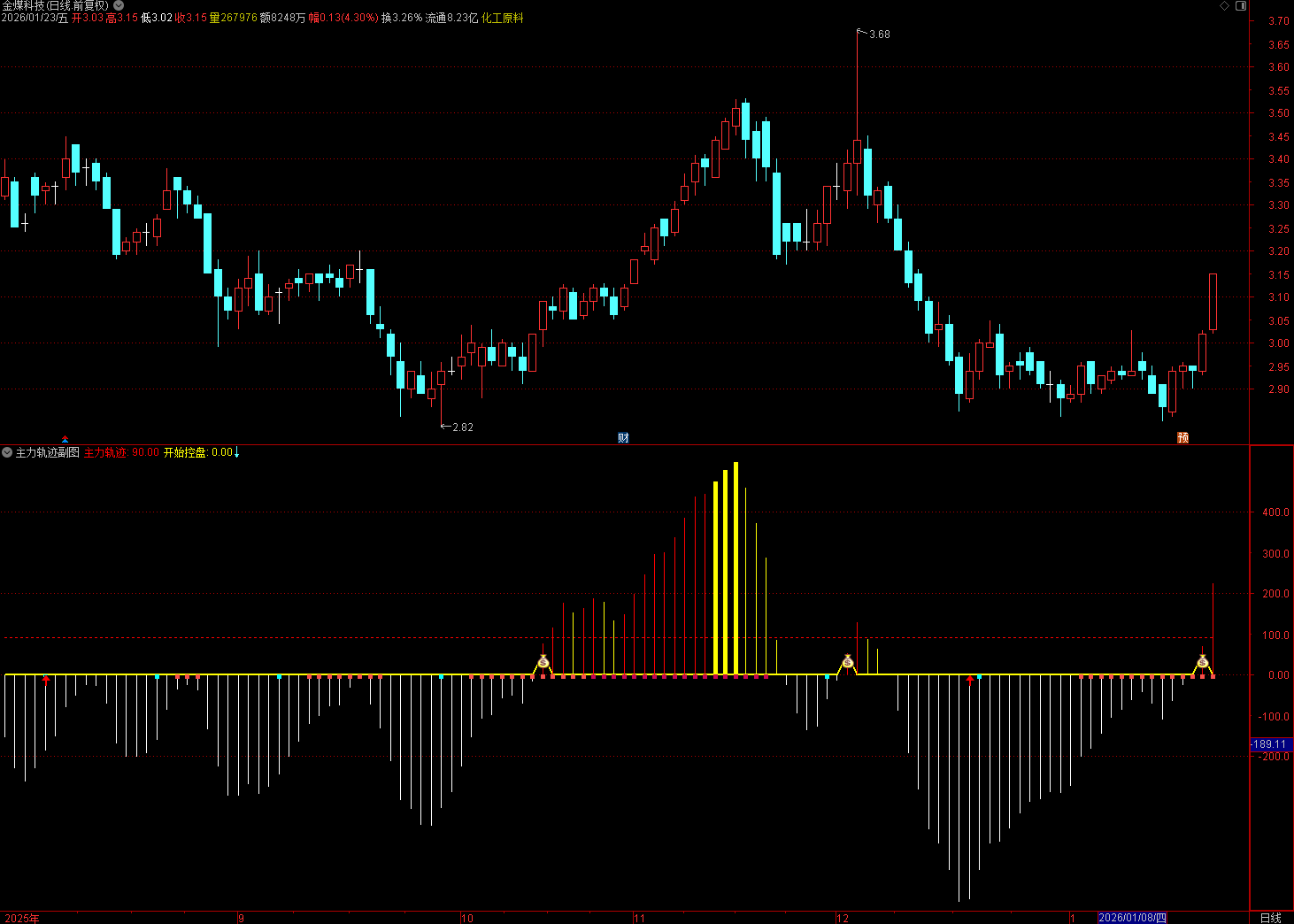Select the 2026/01/08/四 date label on time axis

click(x=1133, y=918)
